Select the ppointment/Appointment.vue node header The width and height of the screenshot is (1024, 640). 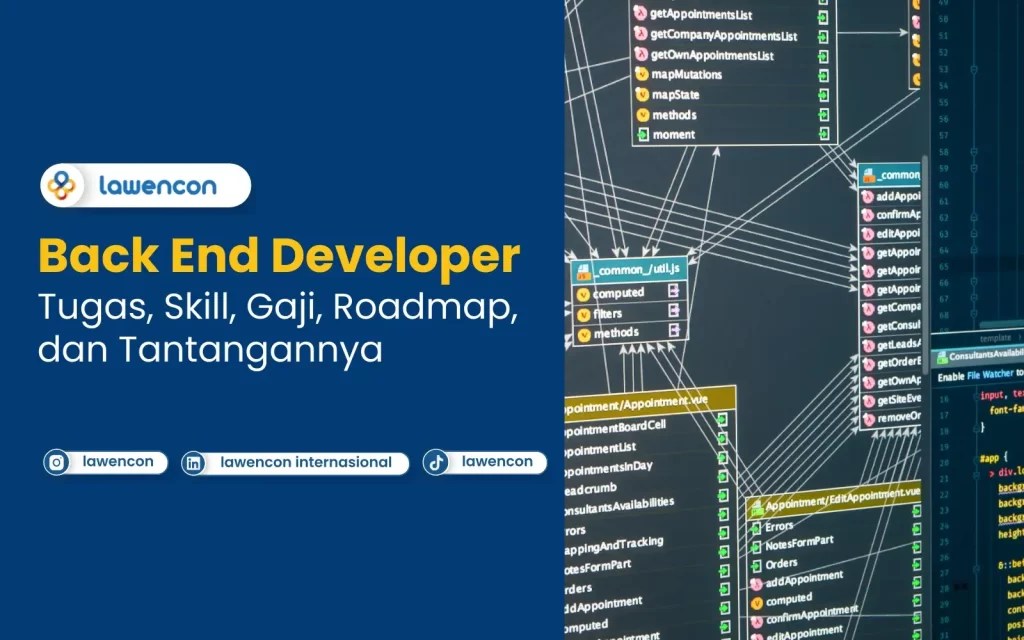click(x=650, y=403)
